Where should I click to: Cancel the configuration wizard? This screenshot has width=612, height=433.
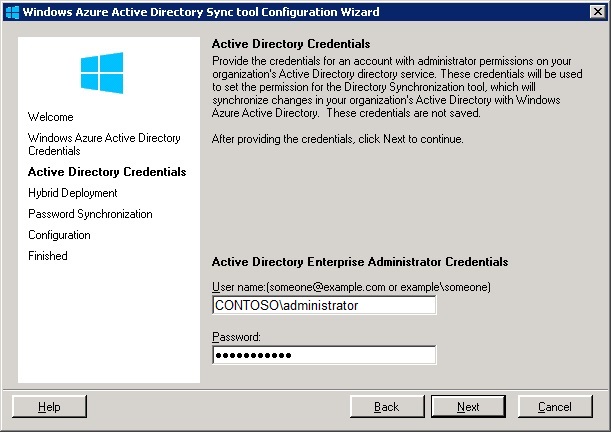pyautogui.click(x=555, y=406)
